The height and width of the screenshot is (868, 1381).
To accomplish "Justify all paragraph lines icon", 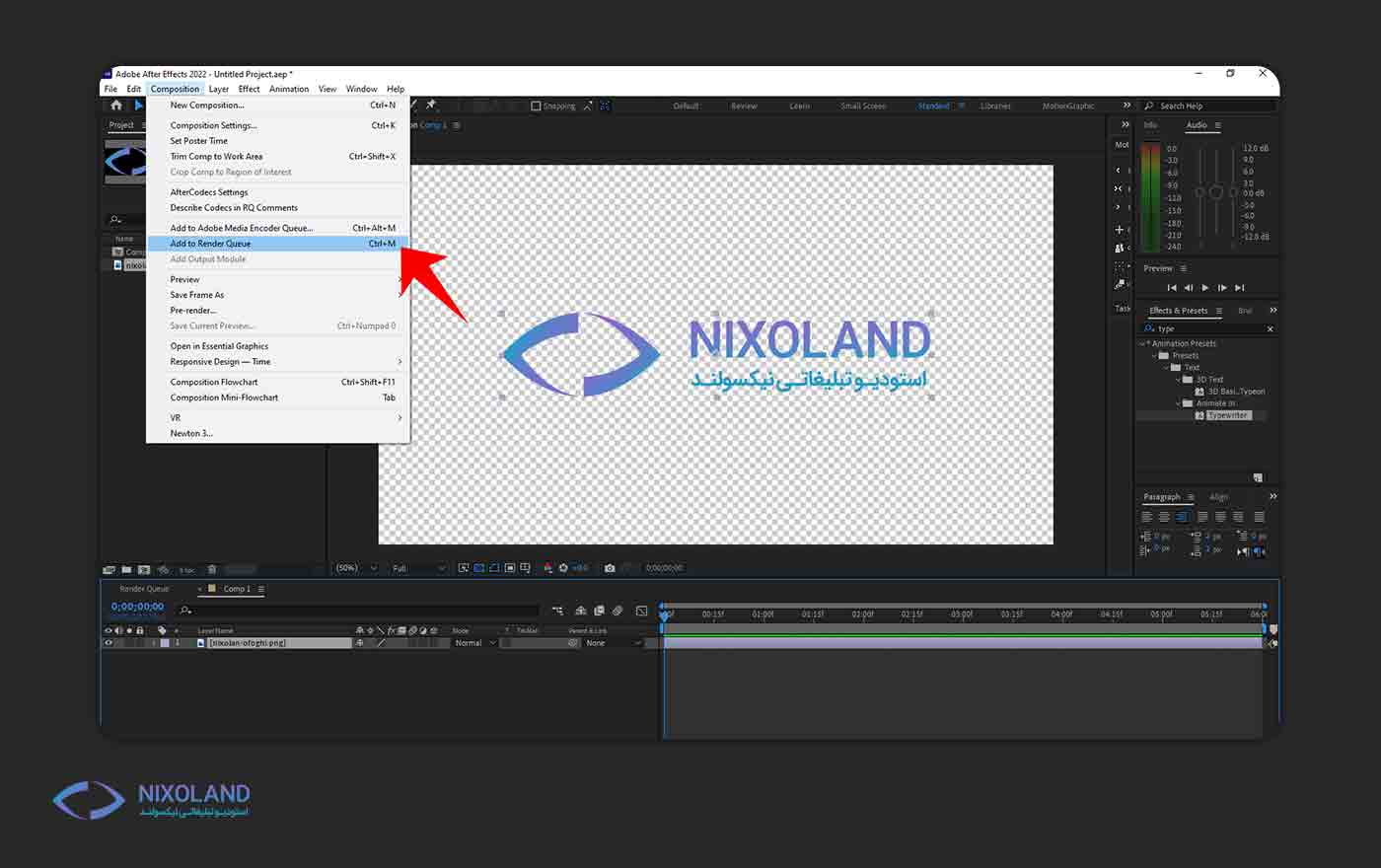I will pyautogui.click(x=1259, y=517).
